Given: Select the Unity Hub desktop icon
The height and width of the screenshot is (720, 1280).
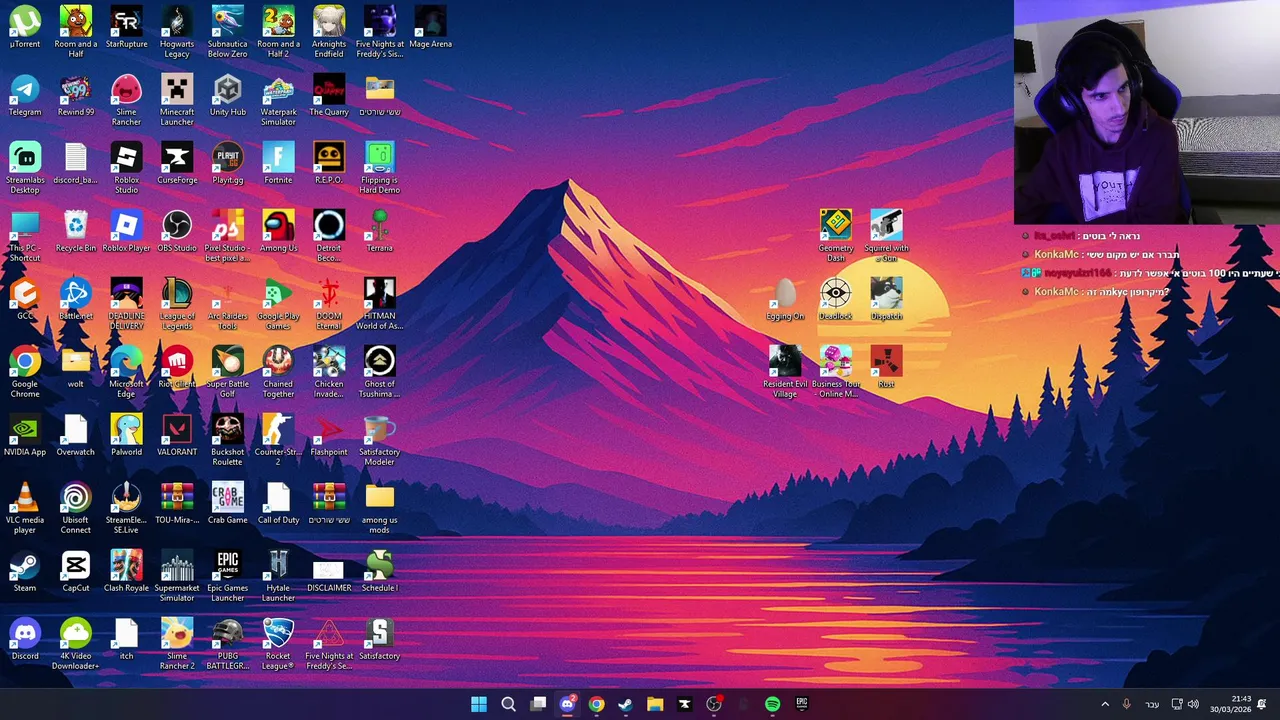Looking at the screenshot, I should [x=227, y=95].
